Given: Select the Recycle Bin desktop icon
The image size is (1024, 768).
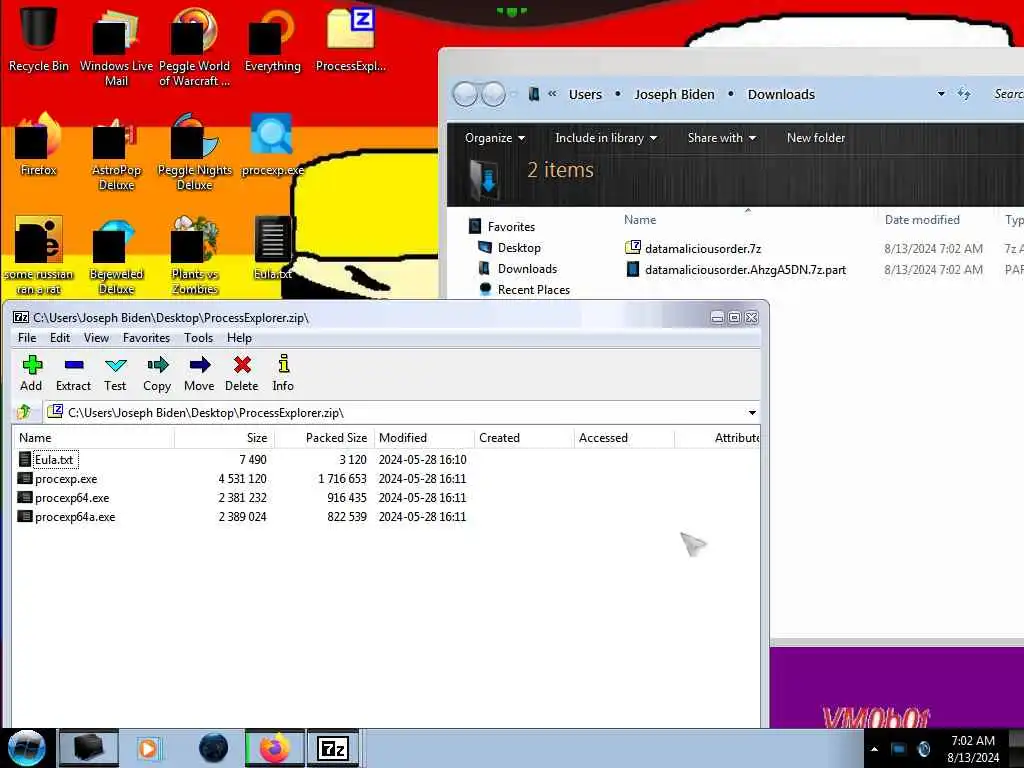Looking at the screenshot, I should [x=39, y=40].
